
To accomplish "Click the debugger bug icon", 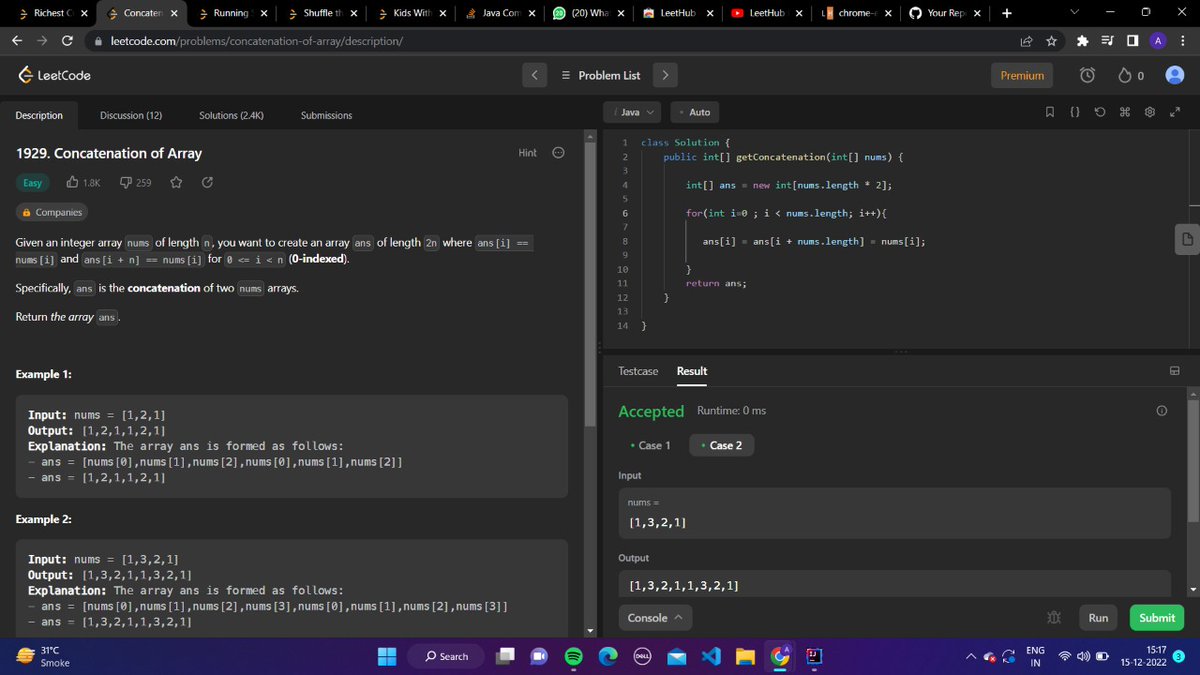I will click(x=1052, y=618).
